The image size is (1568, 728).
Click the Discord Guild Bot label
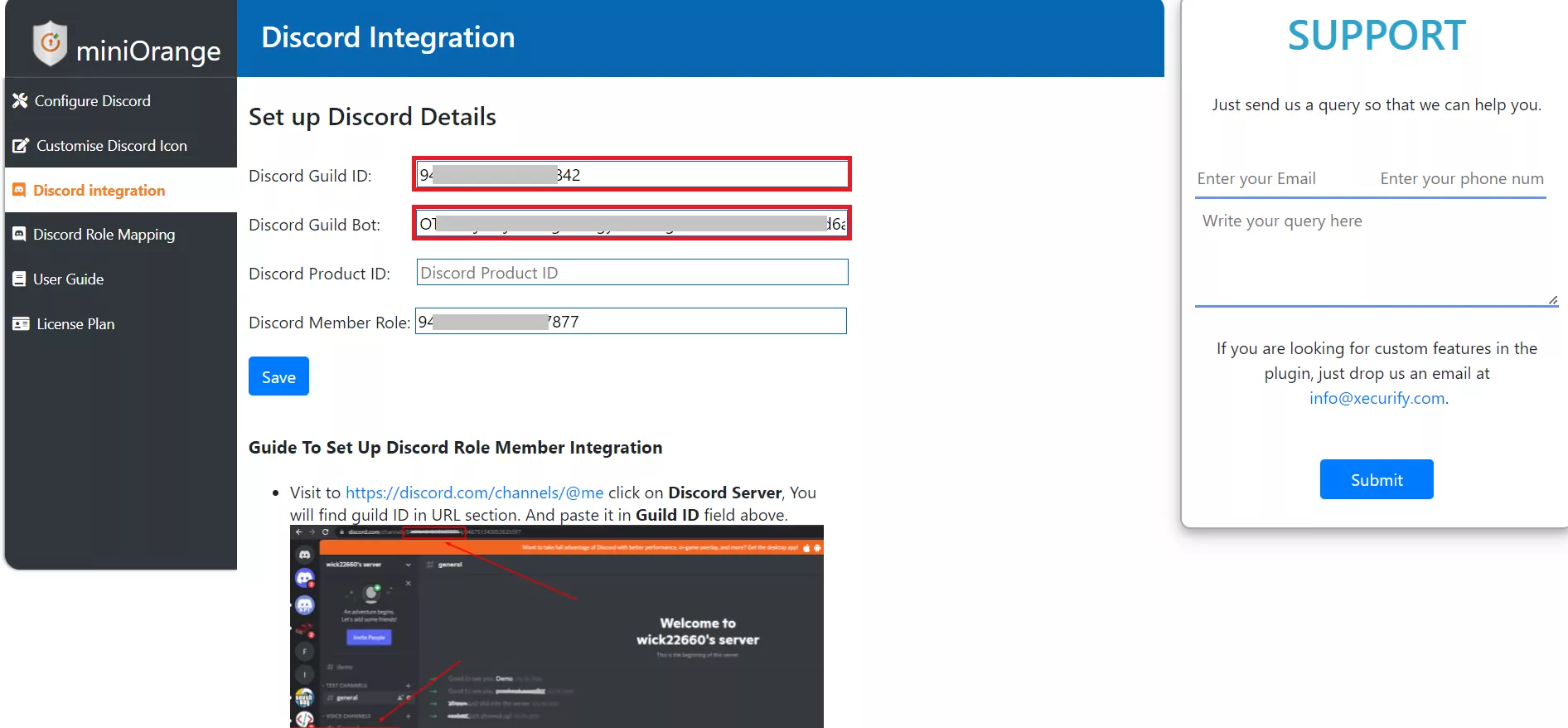point(314,225)
